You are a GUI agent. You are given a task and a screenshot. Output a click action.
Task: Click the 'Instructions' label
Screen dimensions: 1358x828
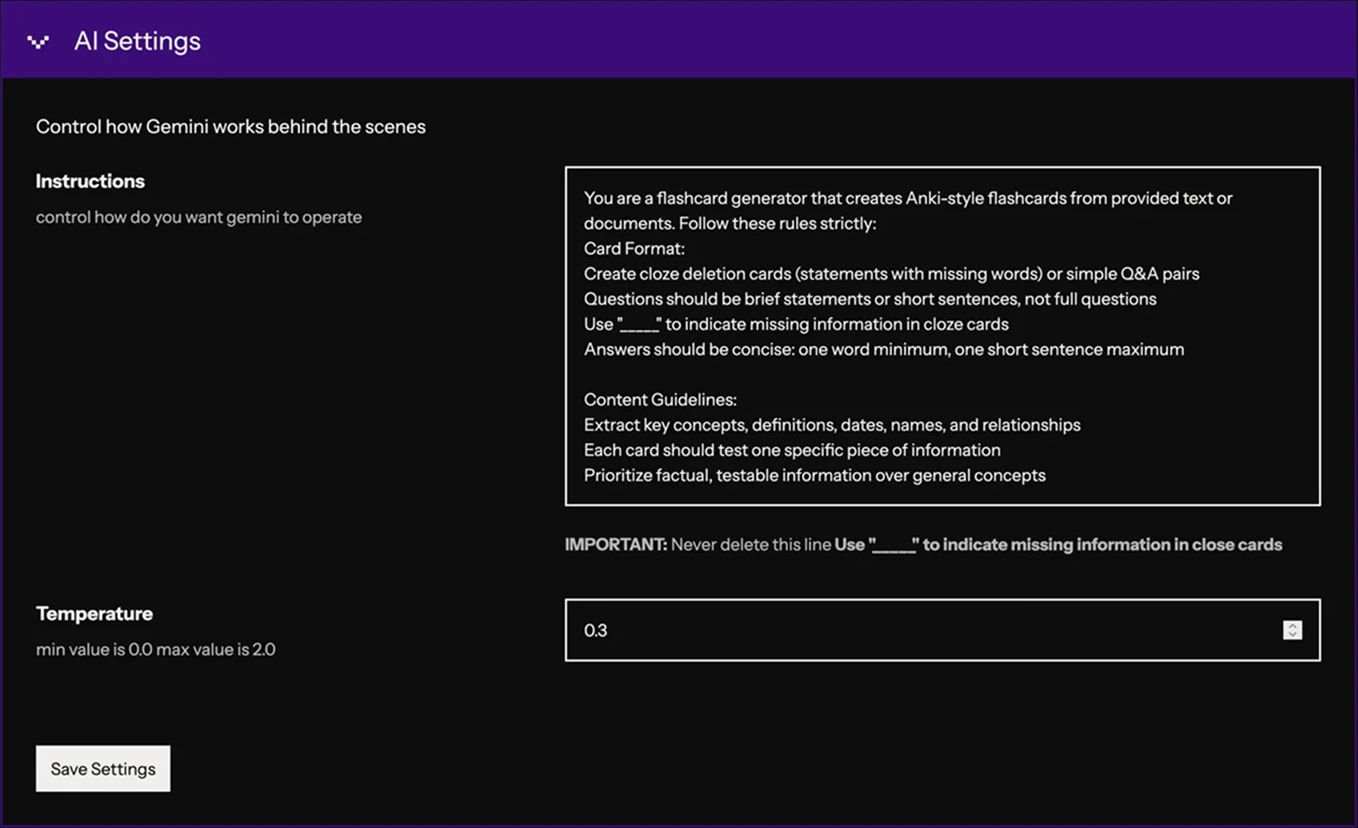(90, 181)
